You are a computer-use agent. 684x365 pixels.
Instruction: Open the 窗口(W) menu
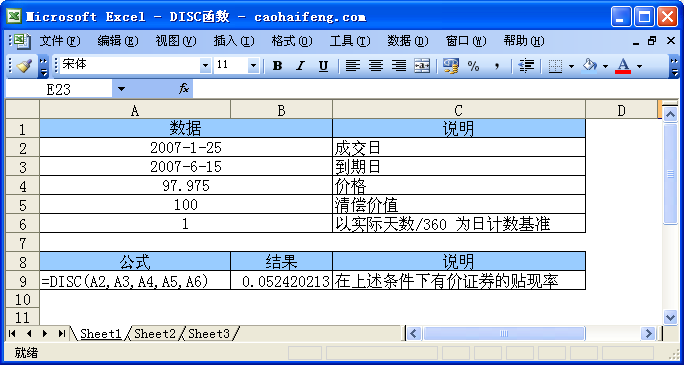coord(466,41)
